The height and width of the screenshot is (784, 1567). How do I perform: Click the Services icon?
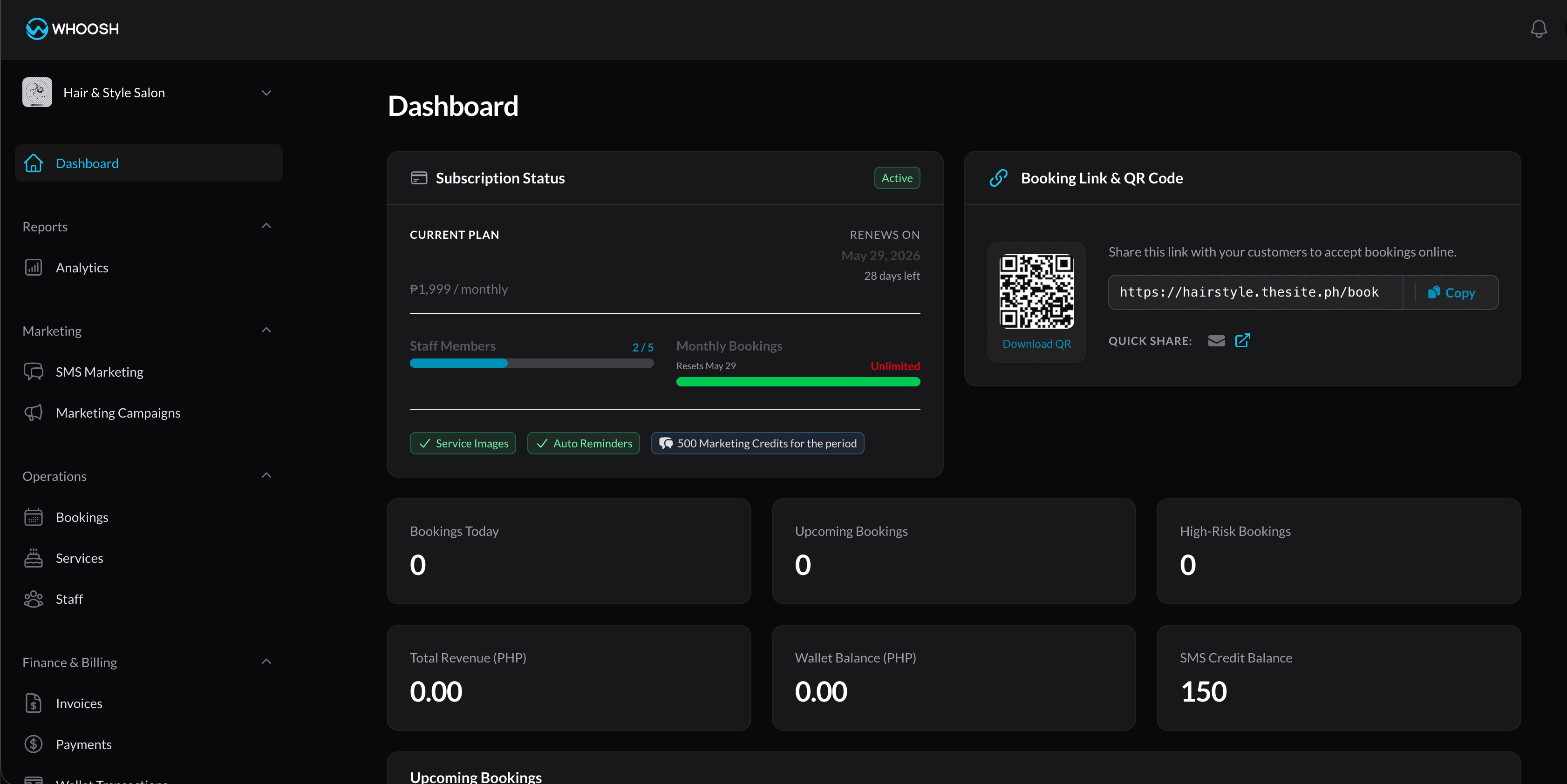pyautogui.click(x=34, y=558)
